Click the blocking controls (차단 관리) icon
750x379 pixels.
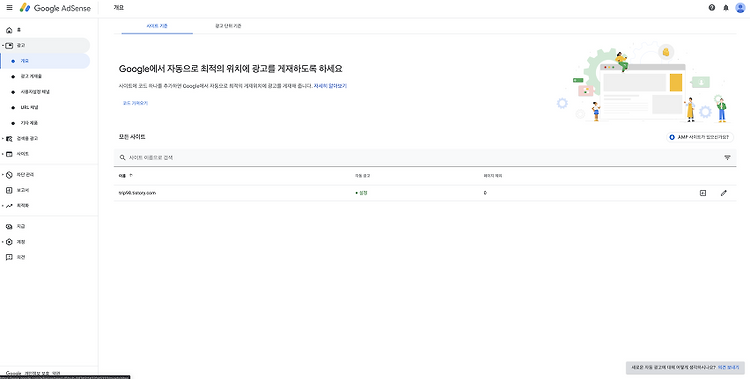click(x=9, y=175)
